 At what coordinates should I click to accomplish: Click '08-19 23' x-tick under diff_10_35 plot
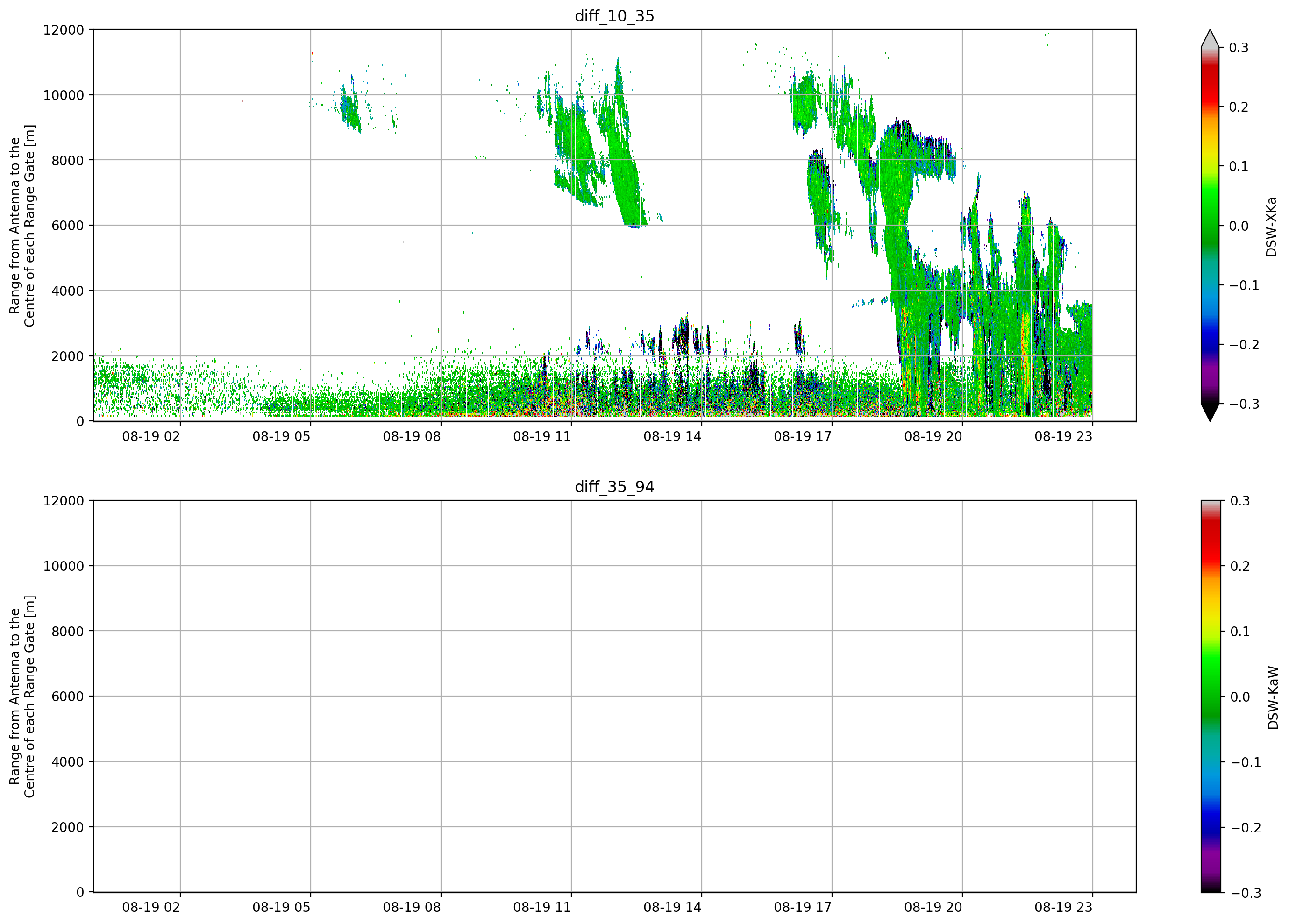coord(1063,436)
